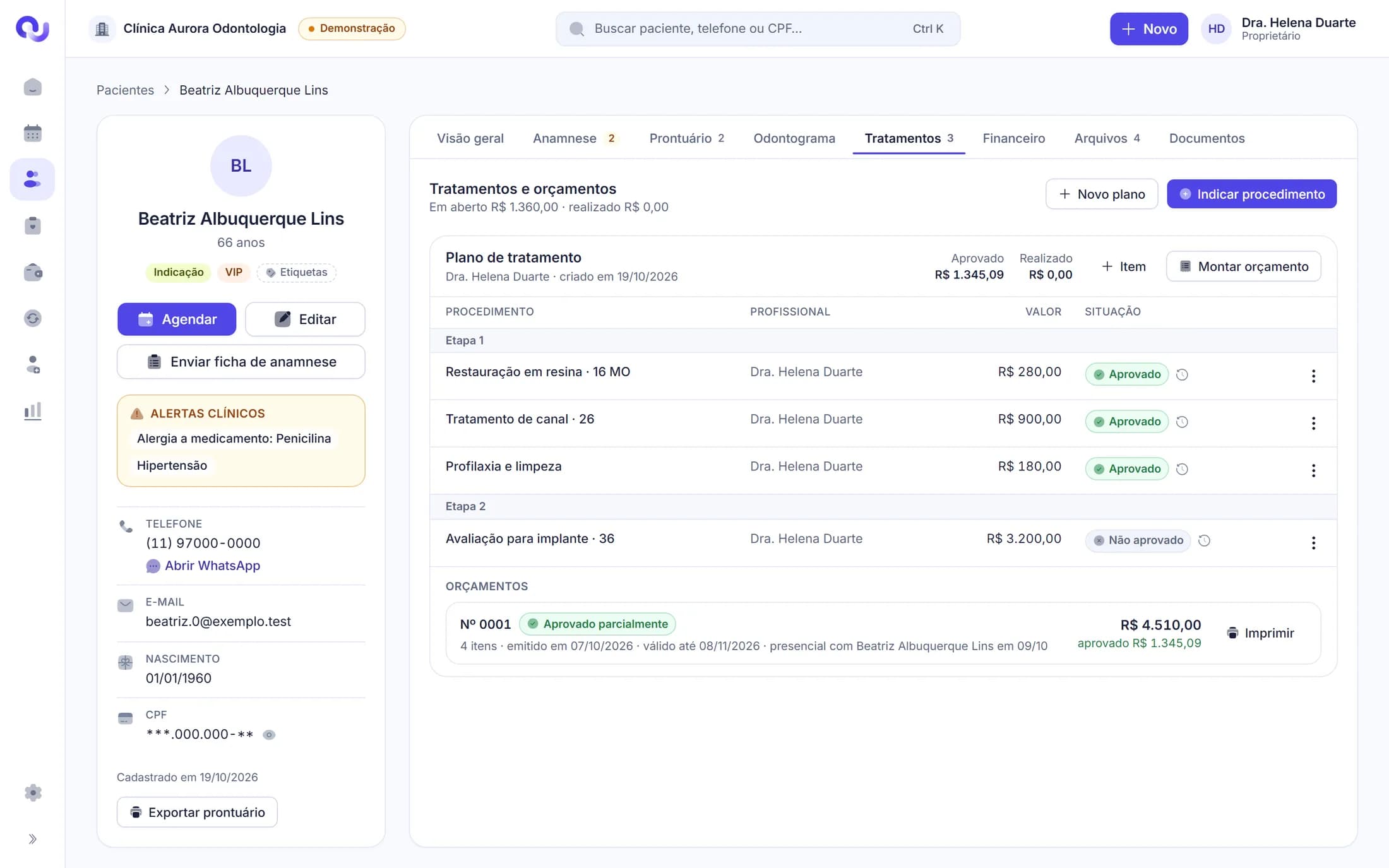Switch to the Financeiro tab
This screenshot has width=1389, height=868.
[x=1013, y=138]
